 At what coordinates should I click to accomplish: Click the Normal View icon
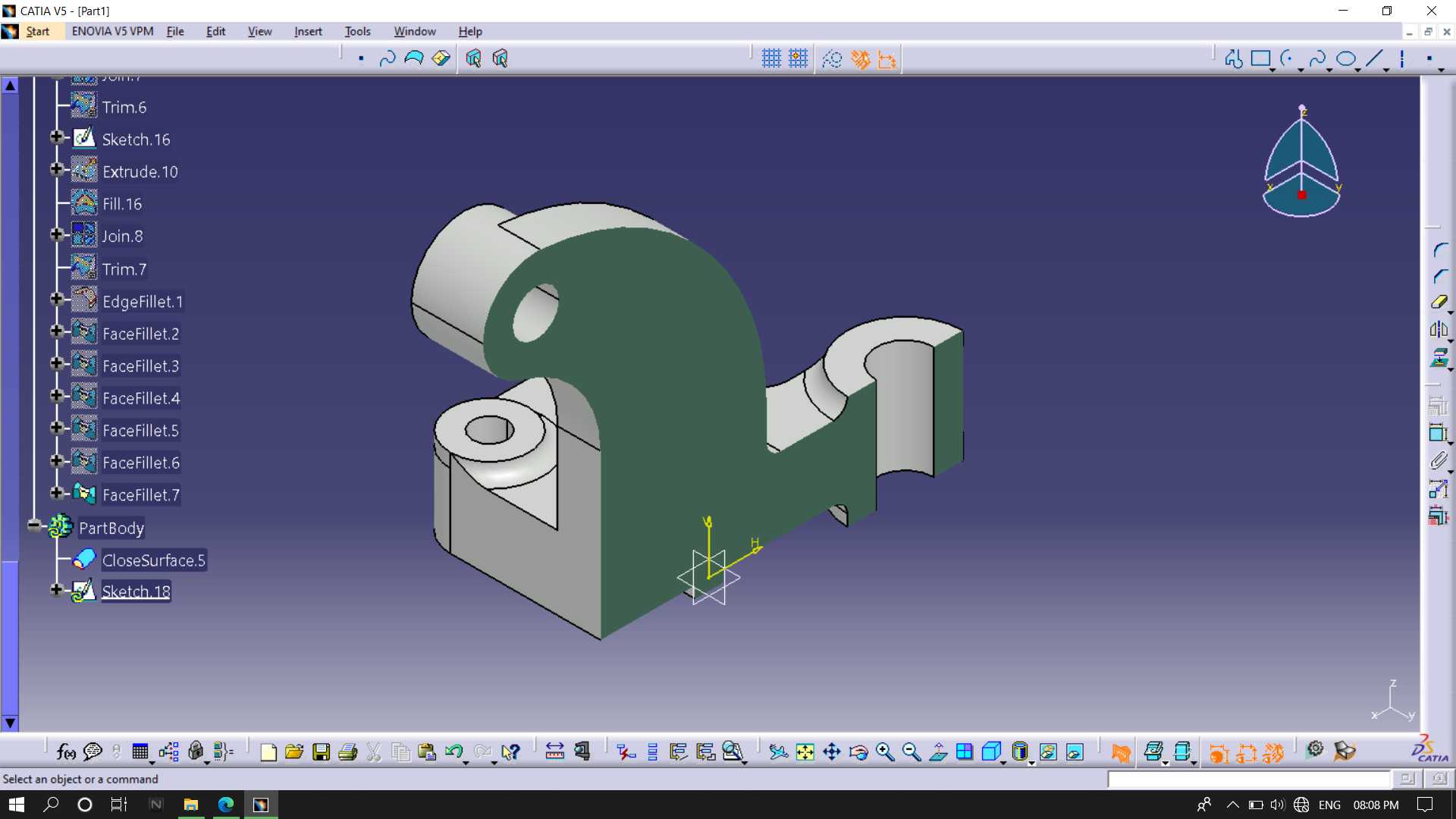pyautogui.click(x=937, y=752)
